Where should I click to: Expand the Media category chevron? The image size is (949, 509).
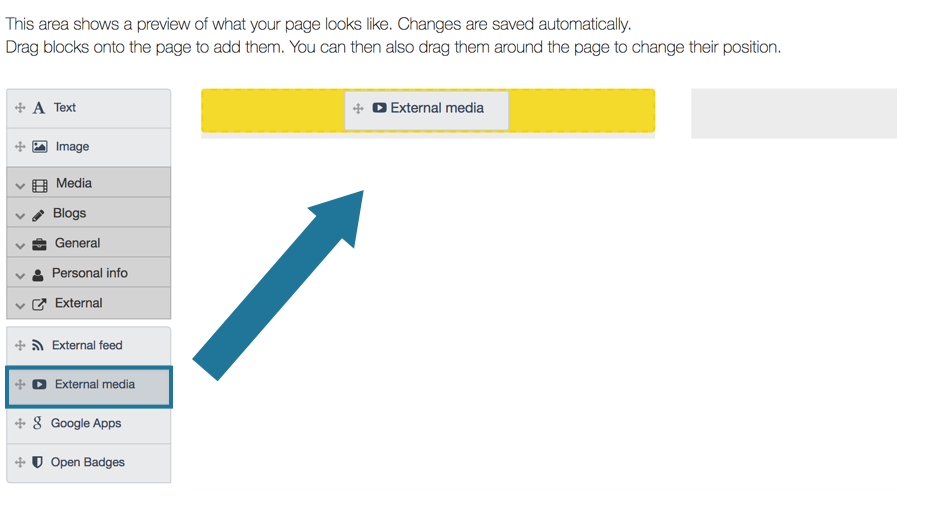point(20,185)
